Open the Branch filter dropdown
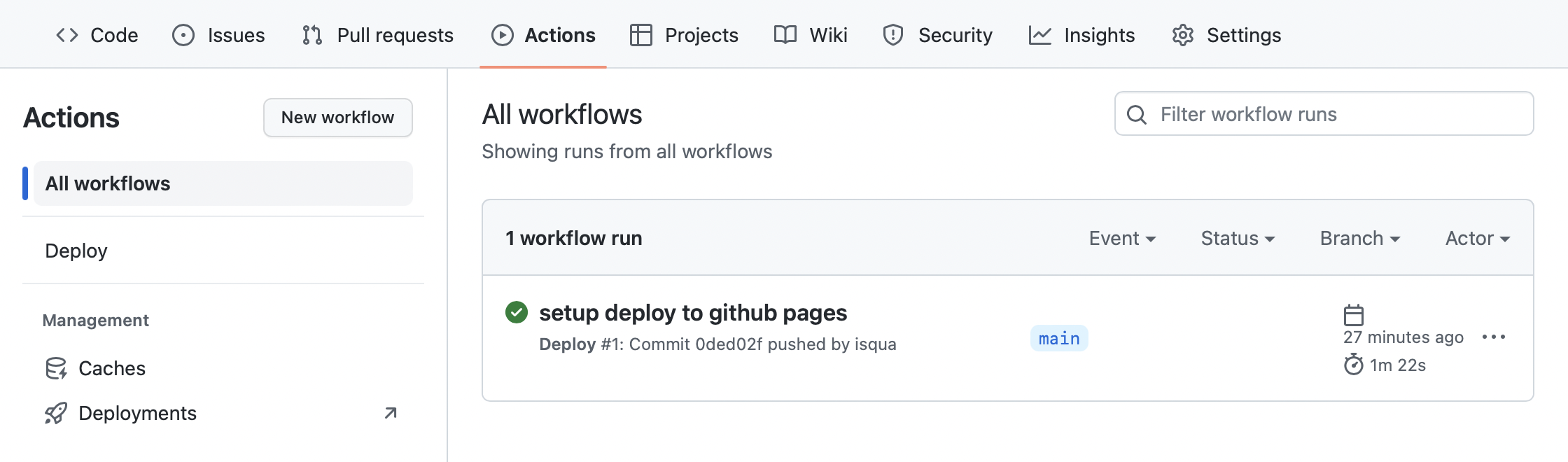1568x462 pixels. click(x=1360, y=239)
